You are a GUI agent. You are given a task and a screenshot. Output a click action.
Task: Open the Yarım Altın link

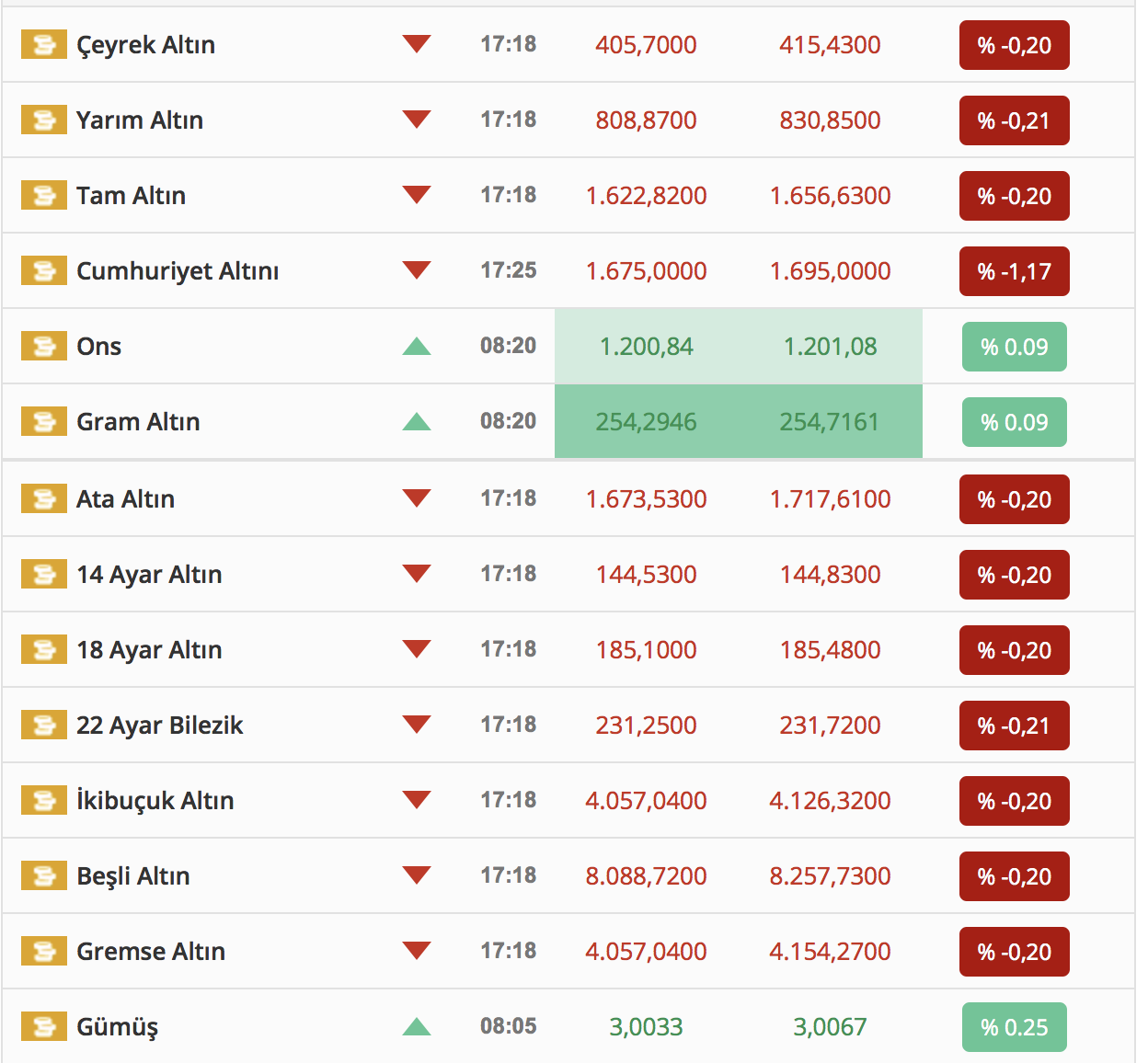pyautogui.click(x=140, y=120)
